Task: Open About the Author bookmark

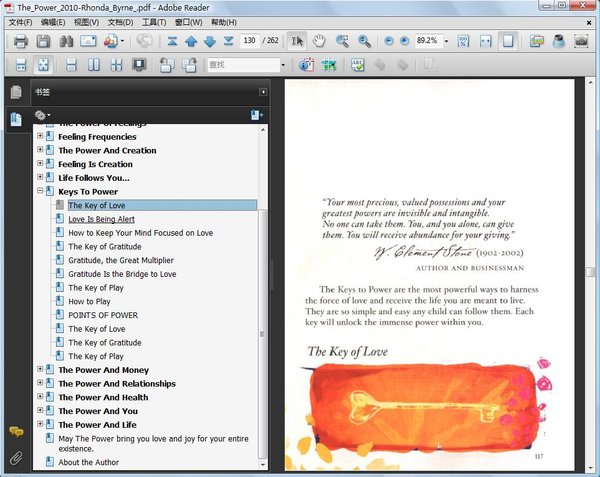Action: click(x=89, y=462)
